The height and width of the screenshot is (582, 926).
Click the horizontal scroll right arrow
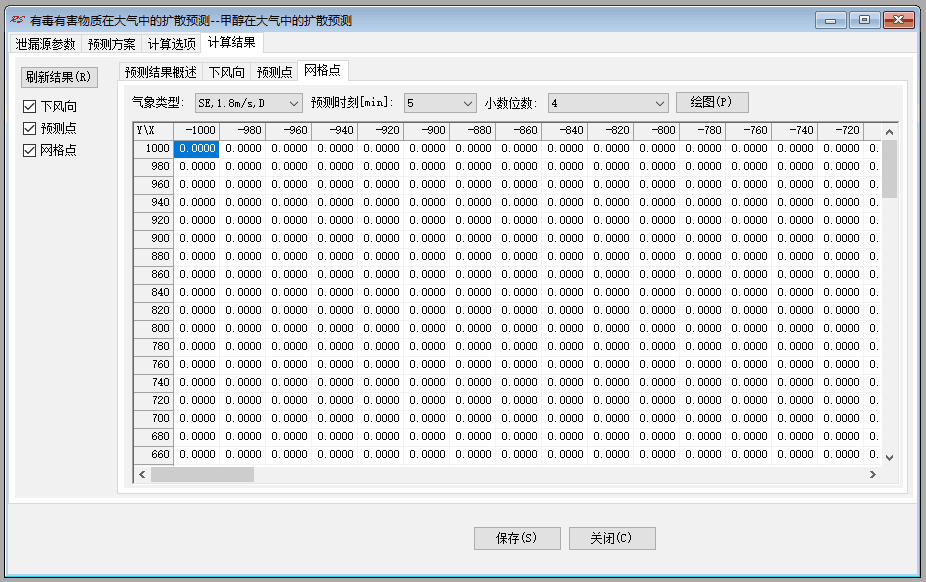[872, 475]
